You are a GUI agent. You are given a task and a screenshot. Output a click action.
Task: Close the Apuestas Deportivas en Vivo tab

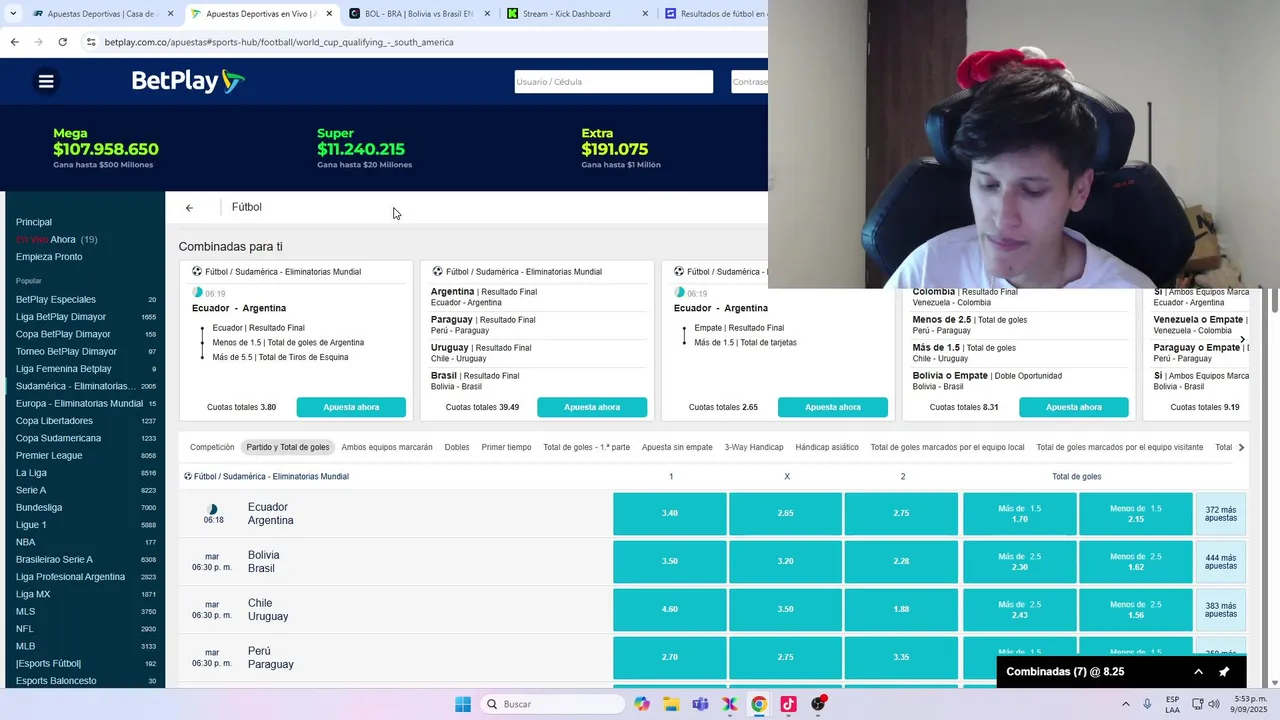coord(329,14)
